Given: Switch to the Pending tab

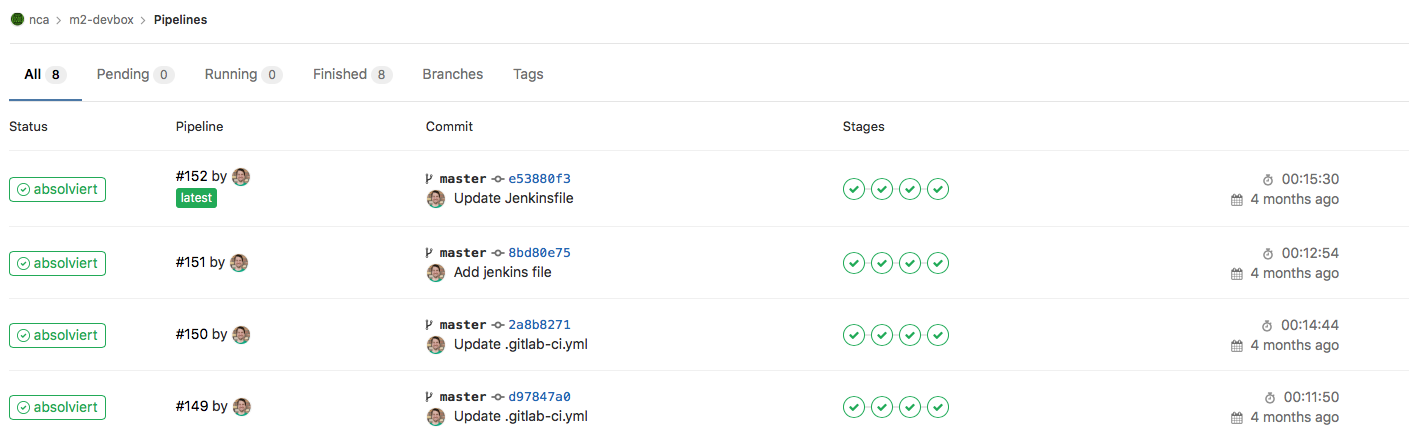Looking at the screenshot, I should click(134, 75).
